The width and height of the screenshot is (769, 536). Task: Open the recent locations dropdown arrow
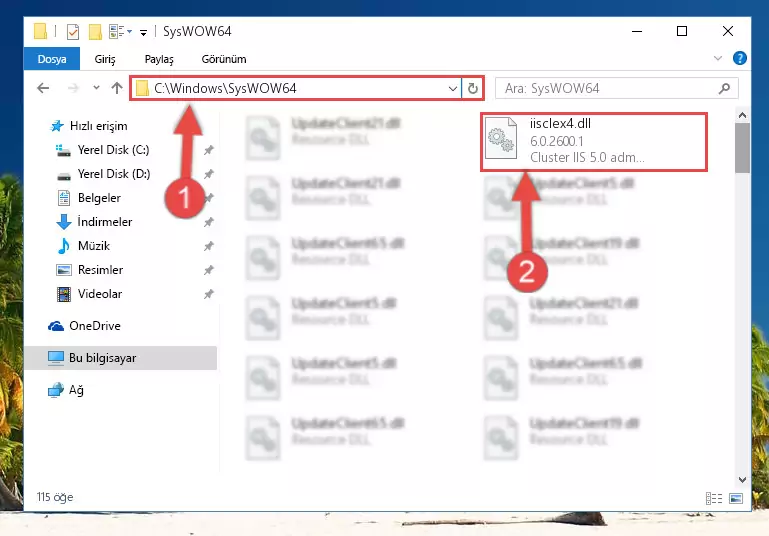[x=96, y=88]
